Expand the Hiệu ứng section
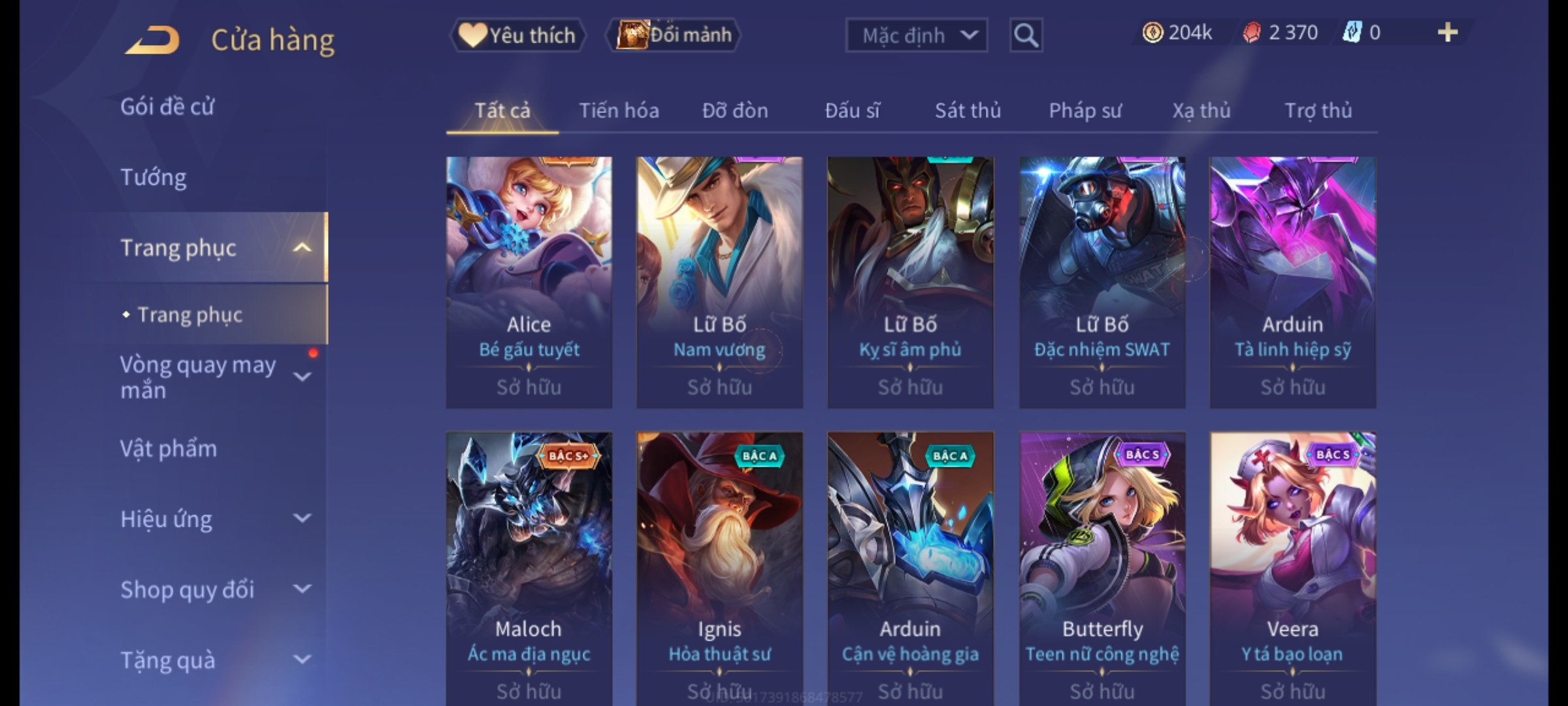This screenshot has height=706, width=1568. 302,518
